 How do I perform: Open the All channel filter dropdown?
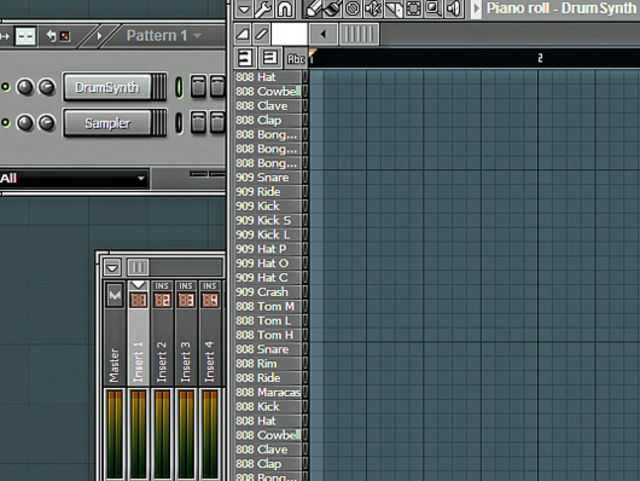point(73,178)
